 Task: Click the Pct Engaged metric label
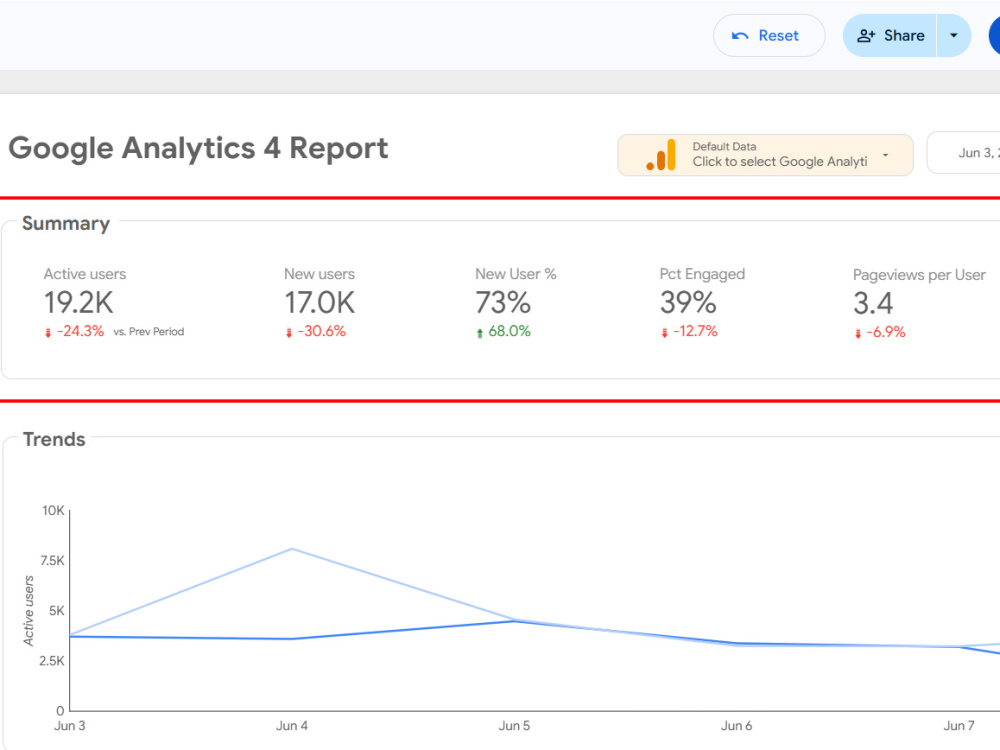702,274
